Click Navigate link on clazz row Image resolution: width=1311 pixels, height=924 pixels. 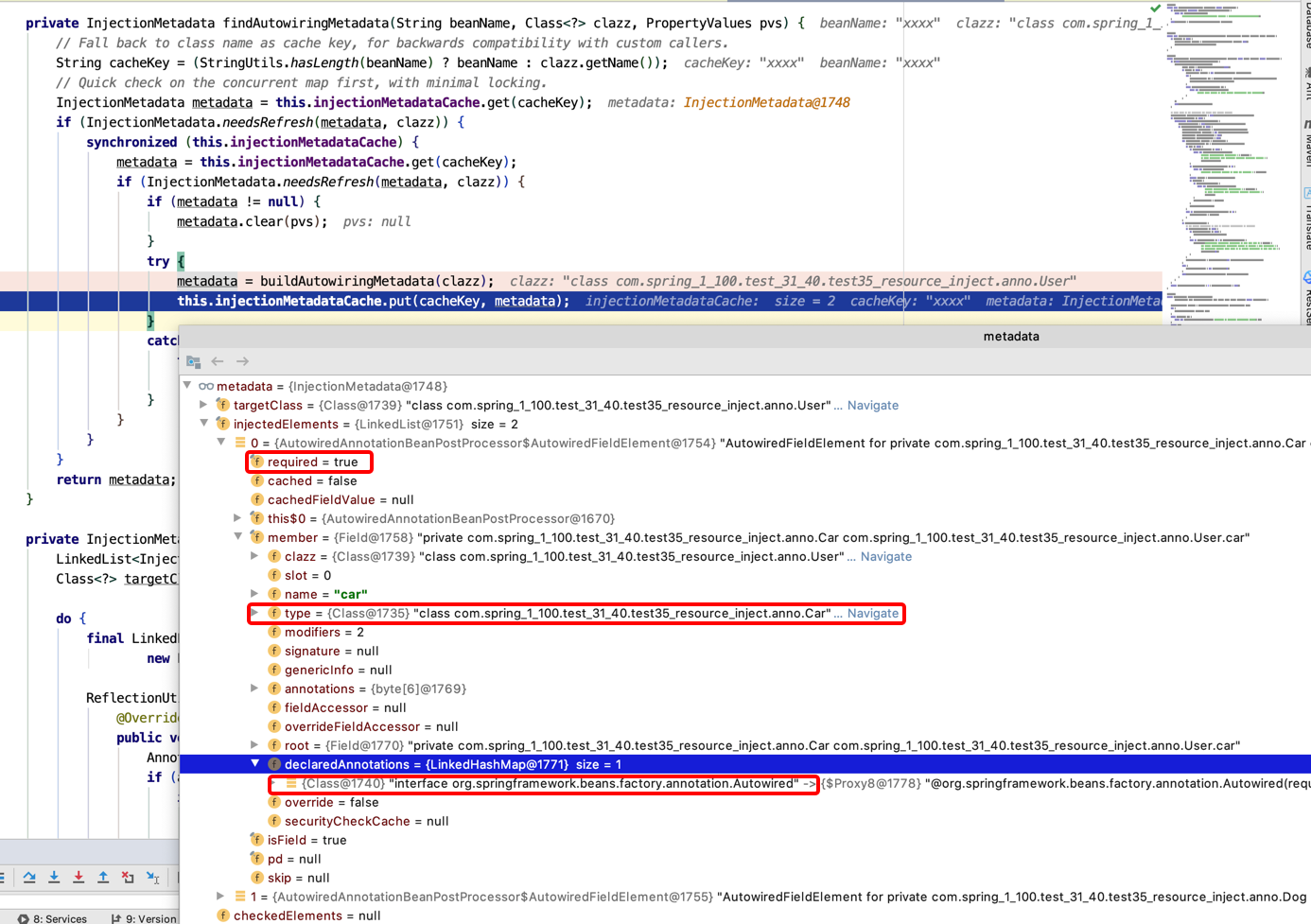(x=885, y=556)
